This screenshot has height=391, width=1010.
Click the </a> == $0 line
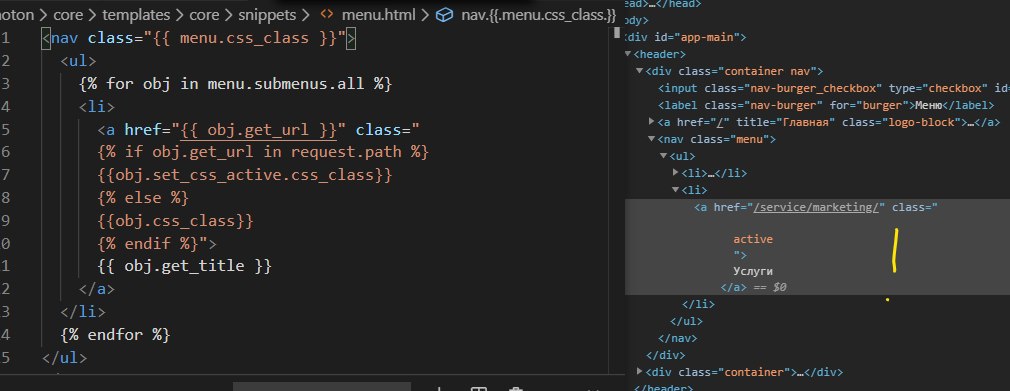coord(754,287)
